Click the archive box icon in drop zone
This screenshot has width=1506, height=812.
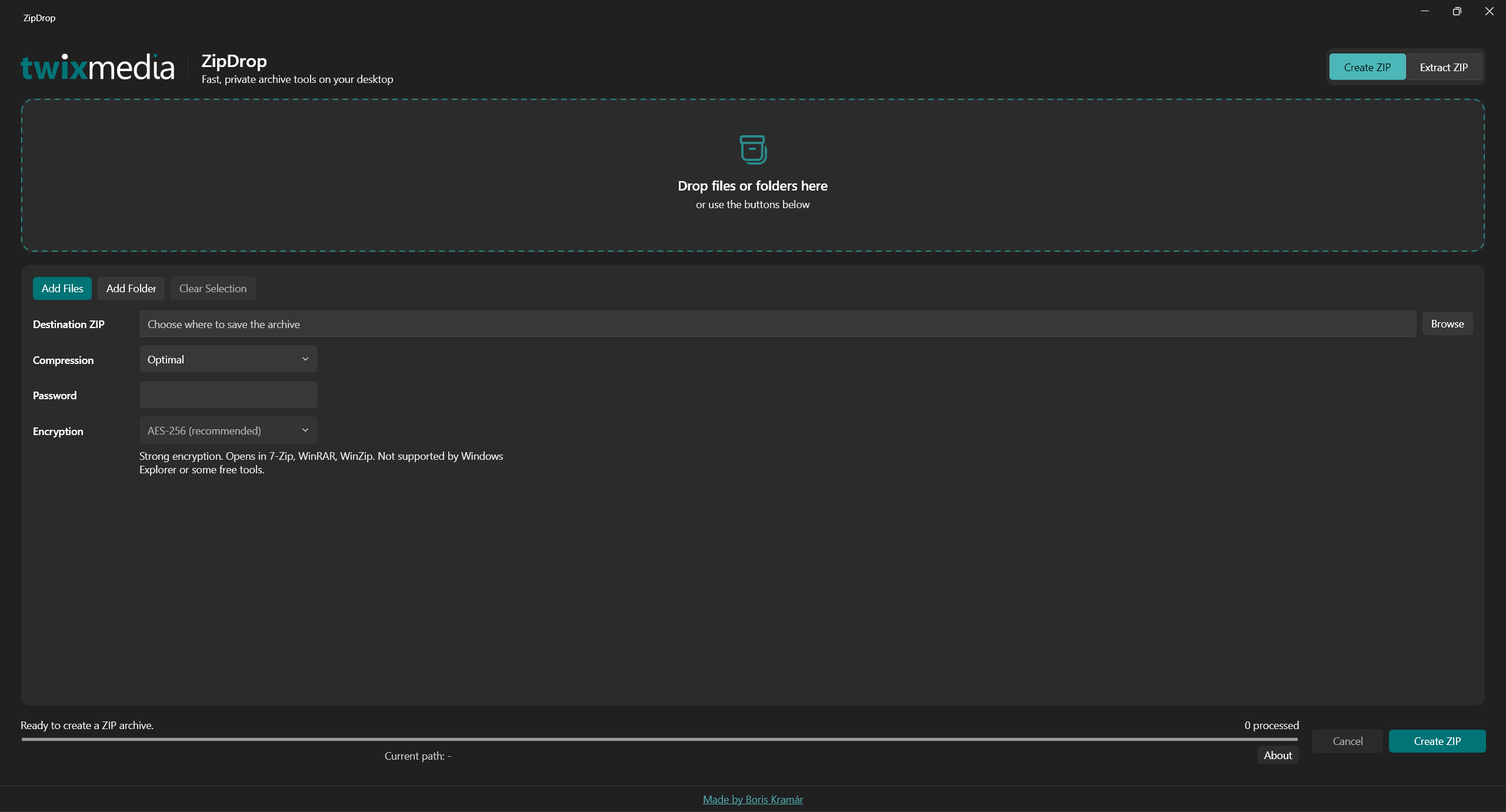[x=753, y=149]
